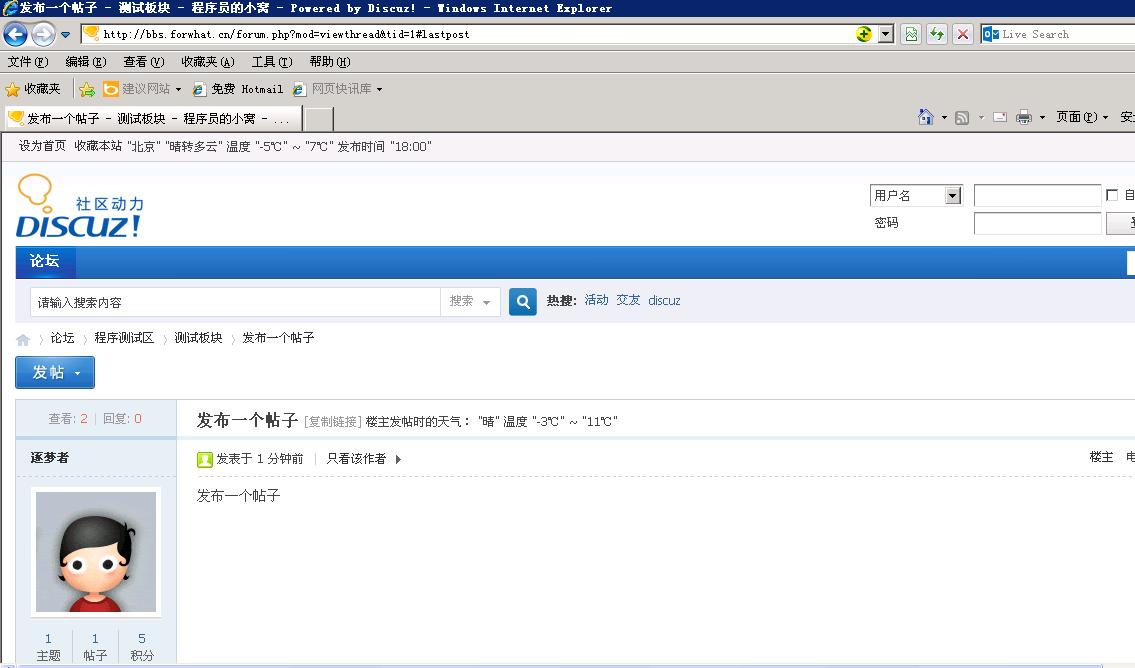Click the arrow after 只看该作者
The image size is (1135, 668).
coord(398,460)
